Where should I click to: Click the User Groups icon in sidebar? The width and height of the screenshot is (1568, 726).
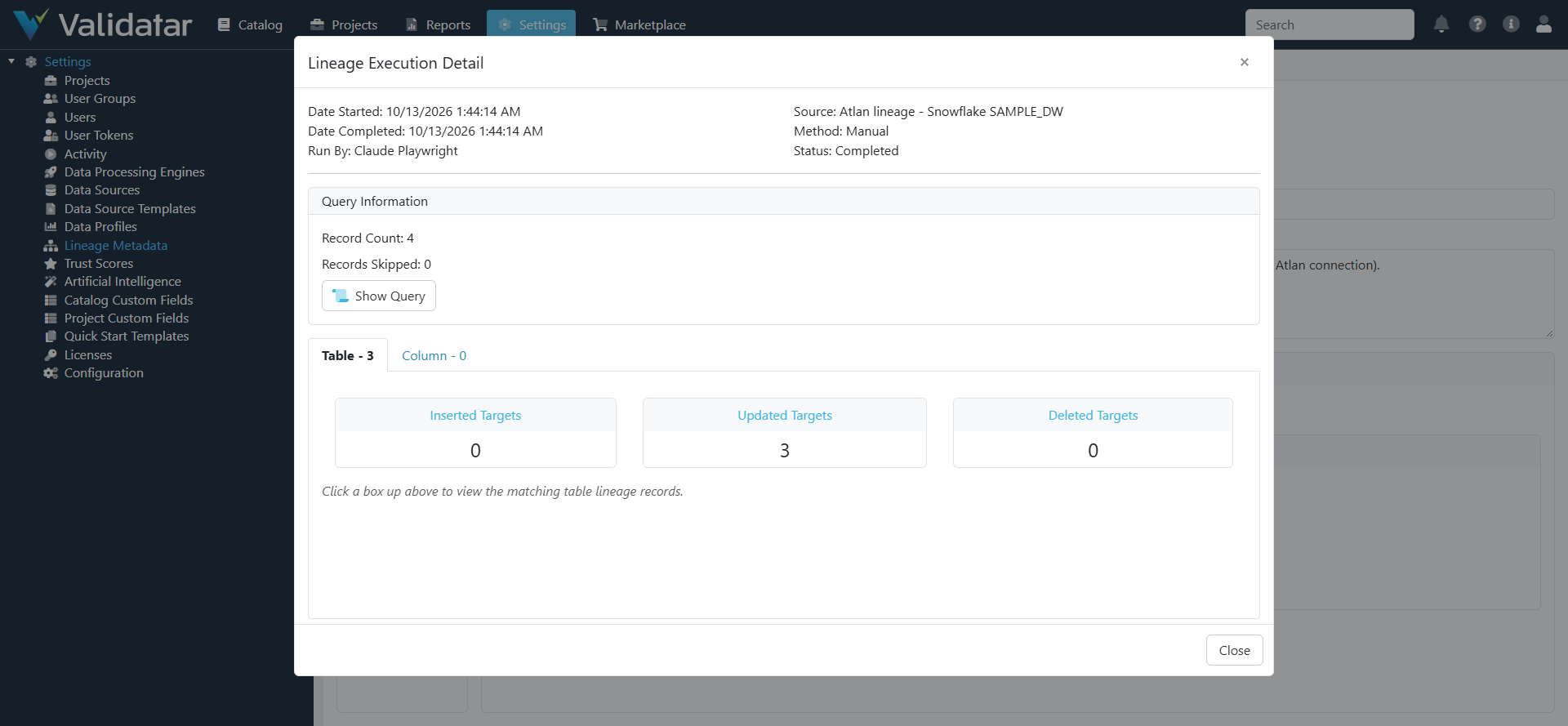point(51,99)
